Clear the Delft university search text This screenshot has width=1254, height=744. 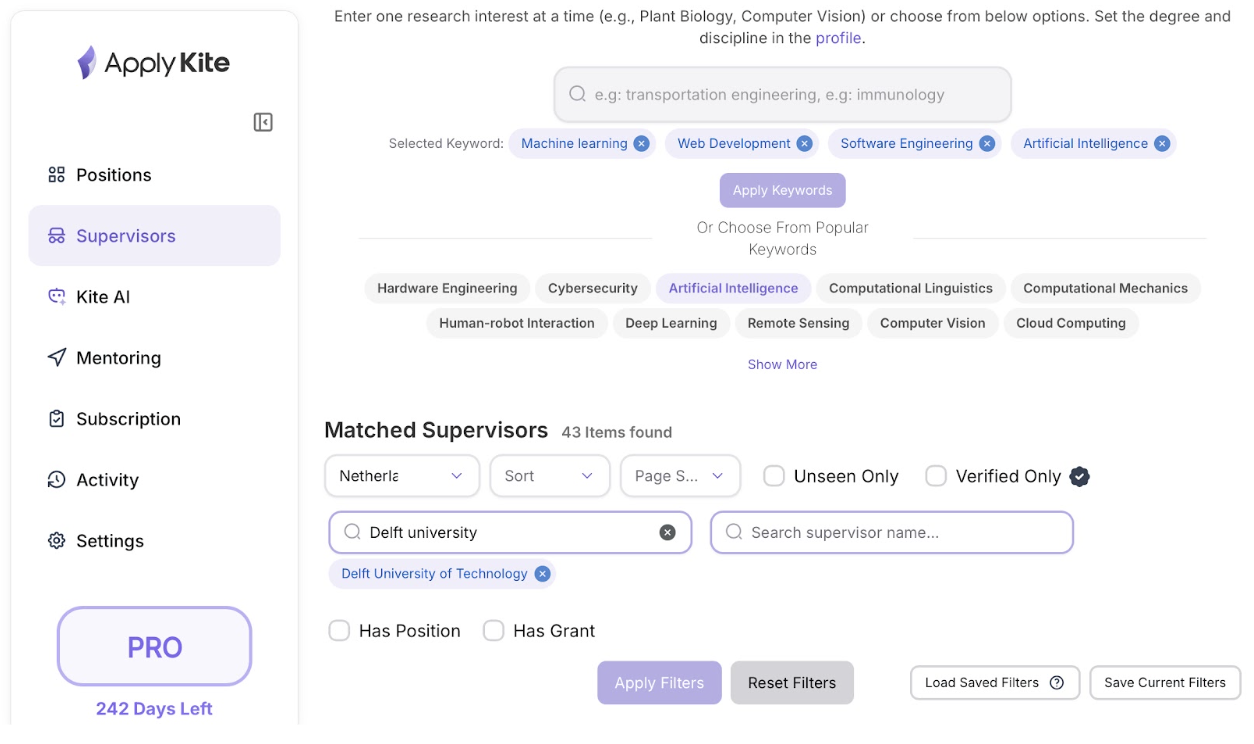pos(667,533)
